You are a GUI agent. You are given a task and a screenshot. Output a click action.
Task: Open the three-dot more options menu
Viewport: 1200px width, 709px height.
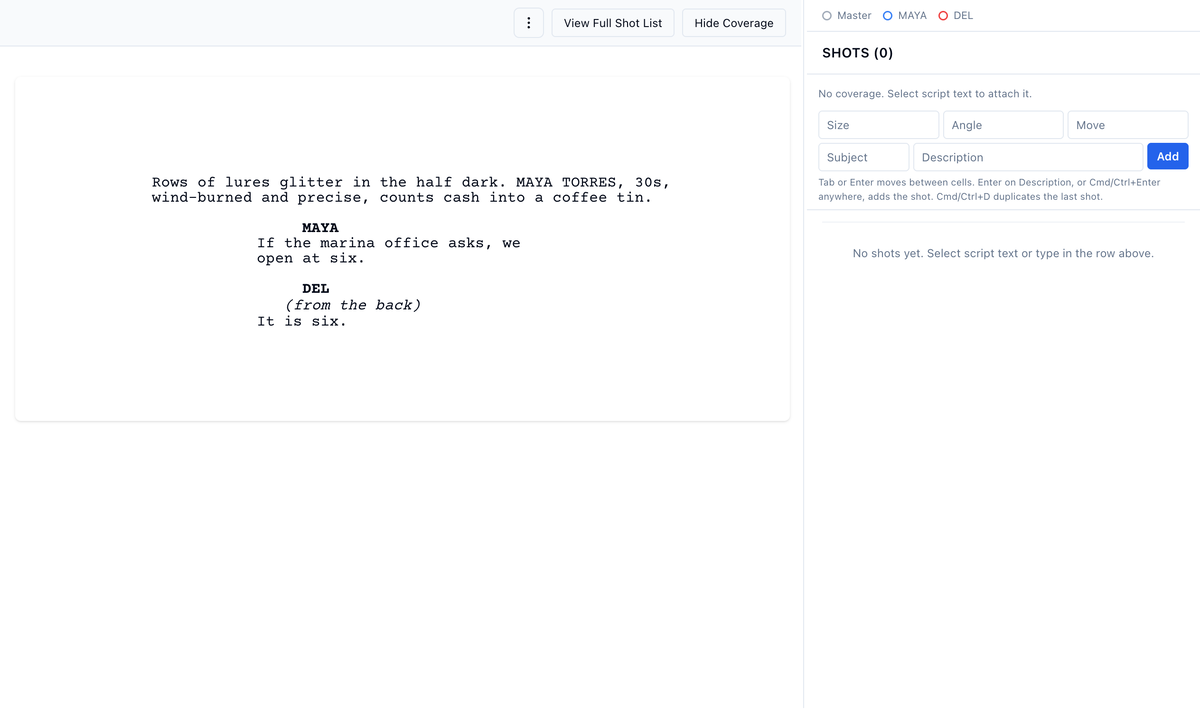(x=529, y=23)
